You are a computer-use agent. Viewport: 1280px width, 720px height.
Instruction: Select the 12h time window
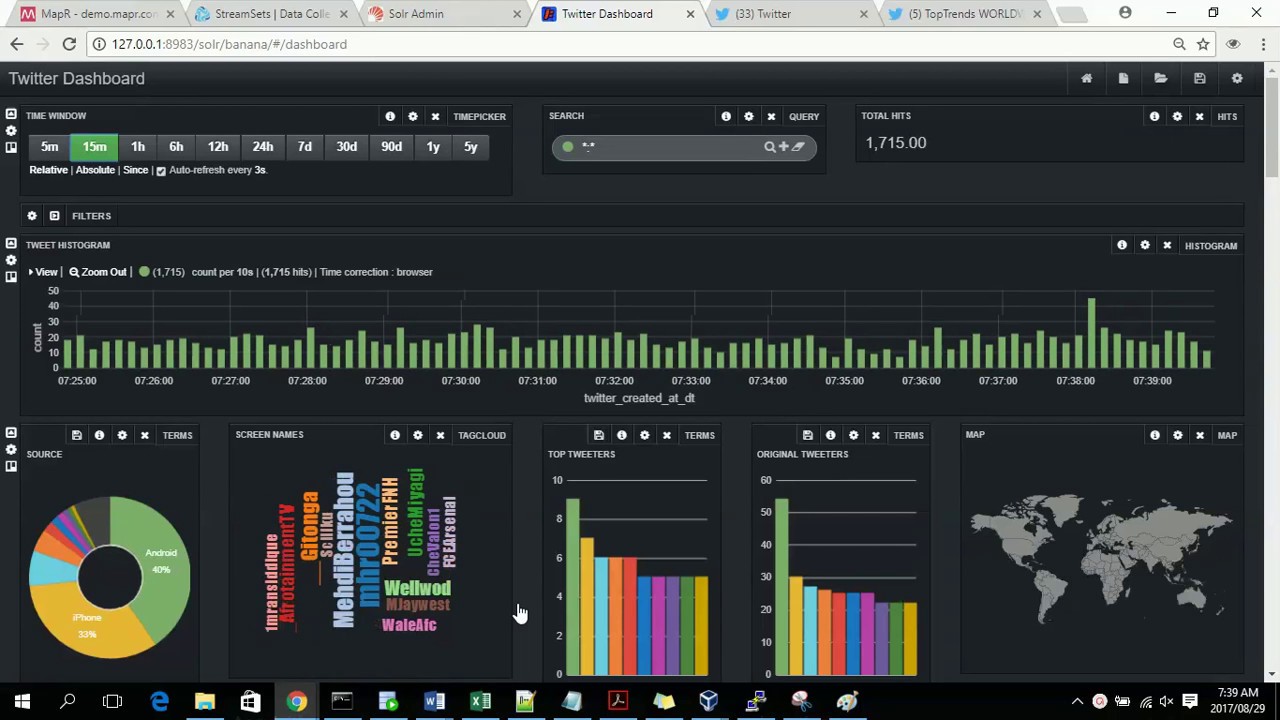click(218, 147)
